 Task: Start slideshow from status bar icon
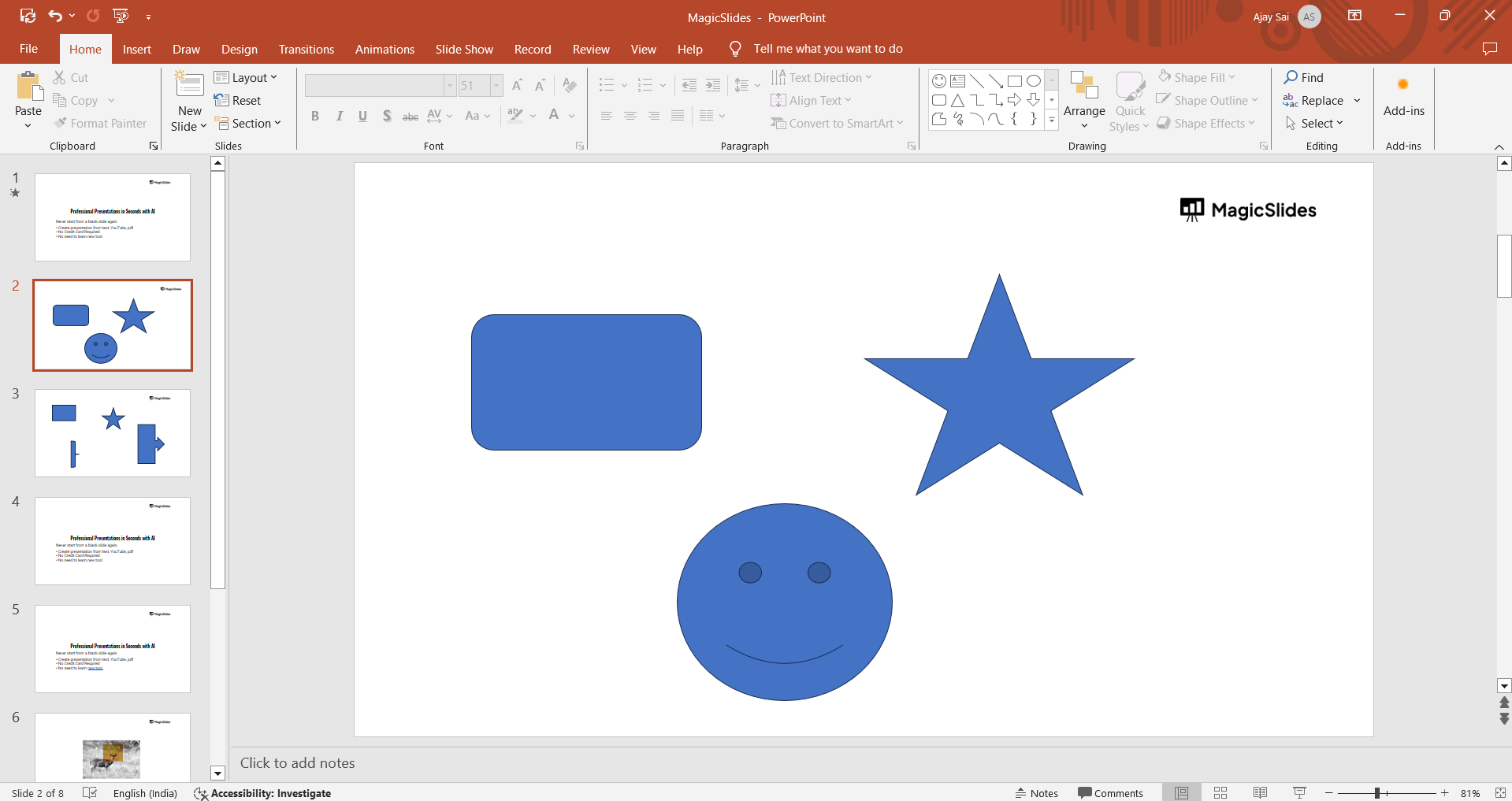point(1299,793)
